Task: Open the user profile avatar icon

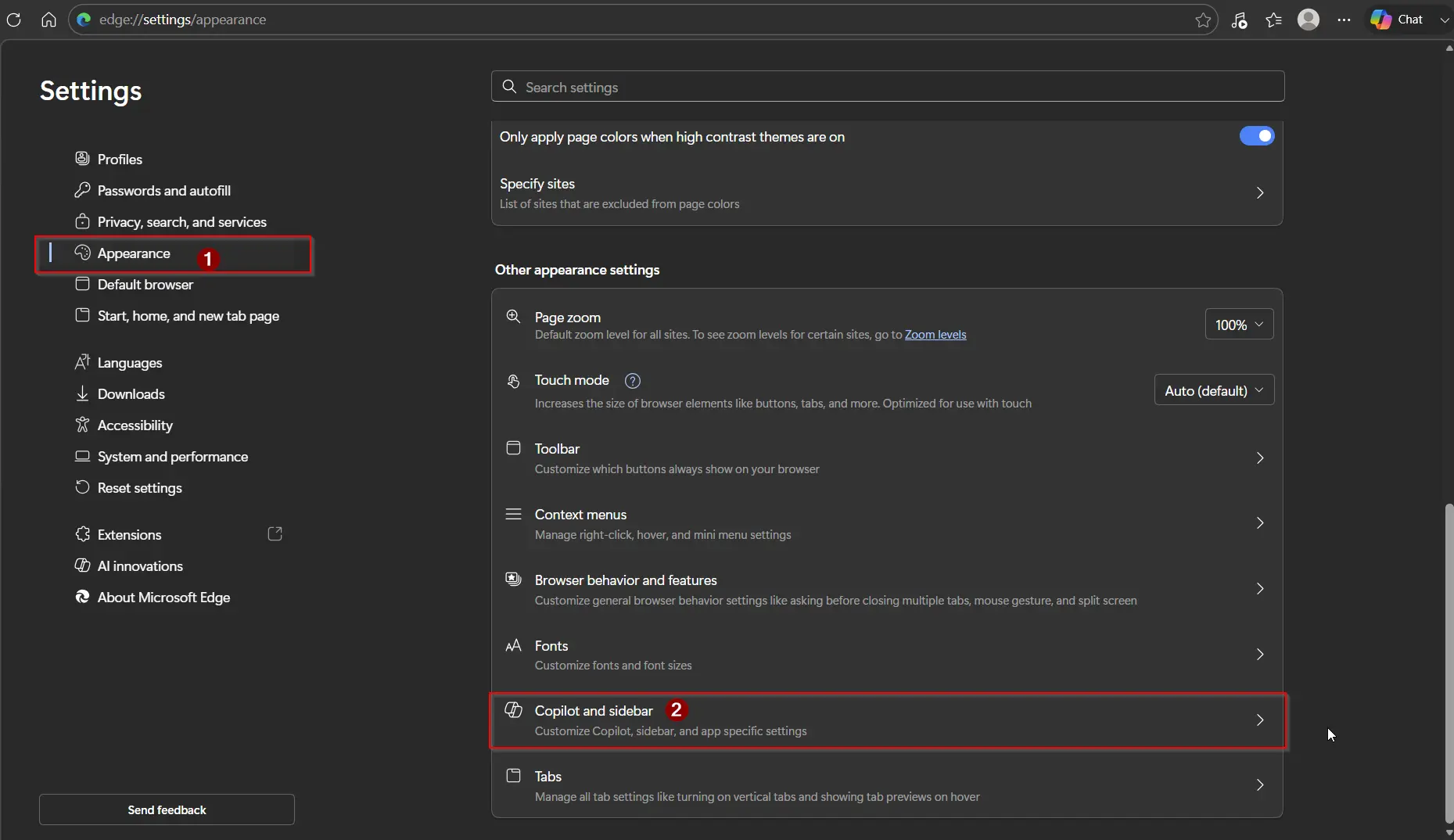Action: 1309,20
